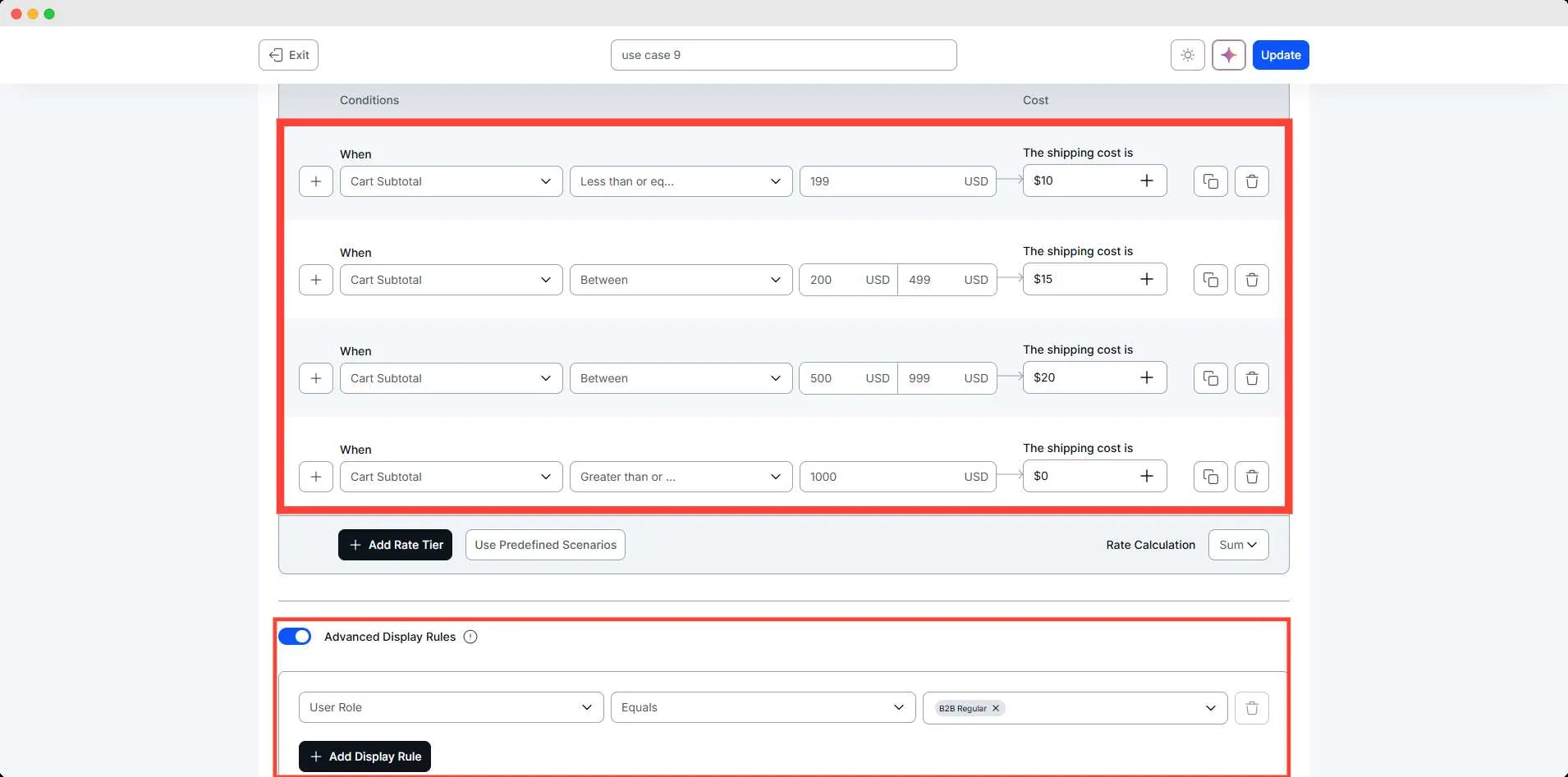View info about Advanced Display Rules
The image size is (1568, 777).
coord(470,637)
